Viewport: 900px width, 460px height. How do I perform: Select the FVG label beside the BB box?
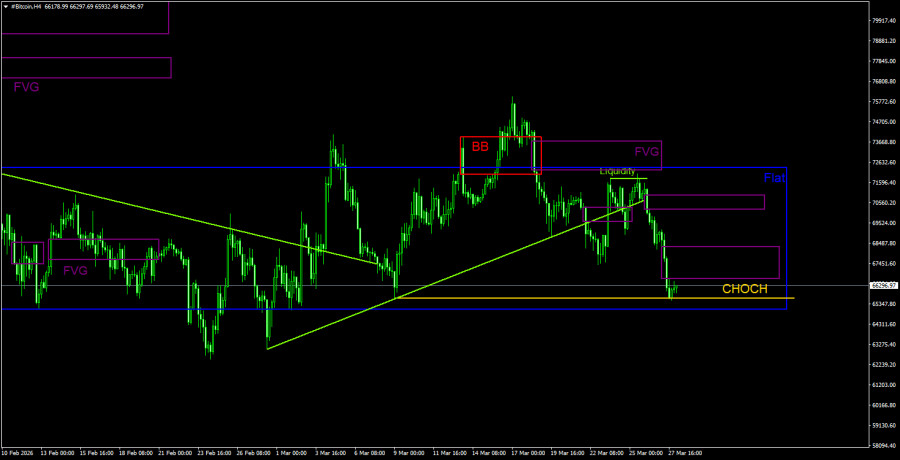tap(647, 152)
